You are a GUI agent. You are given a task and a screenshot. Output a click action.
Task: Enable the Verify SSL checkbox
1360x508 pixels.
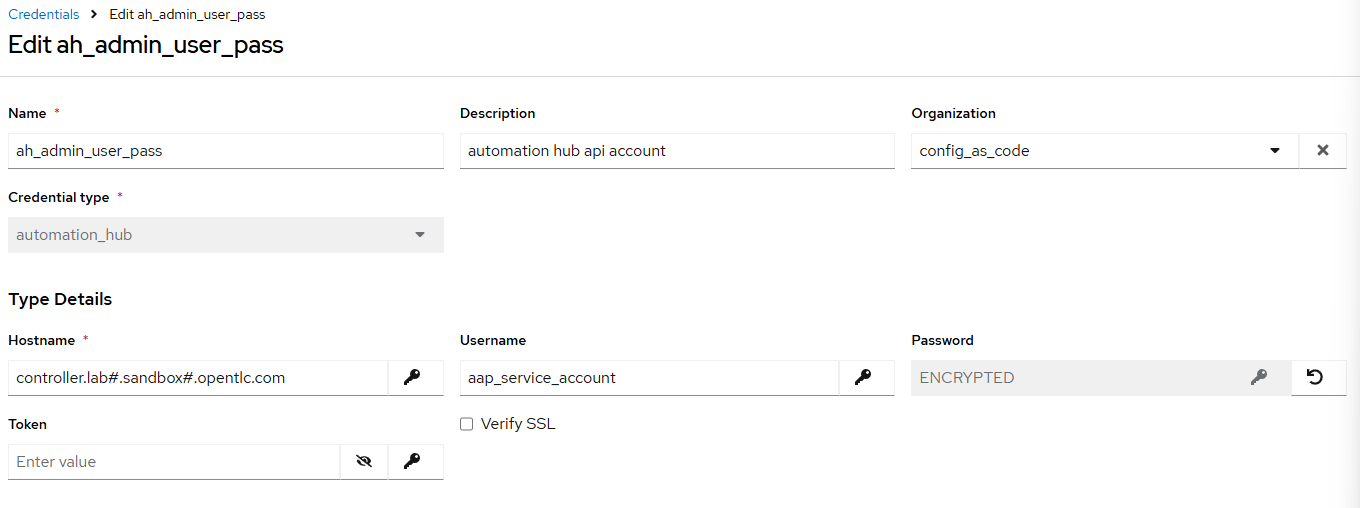coord(466,424)
